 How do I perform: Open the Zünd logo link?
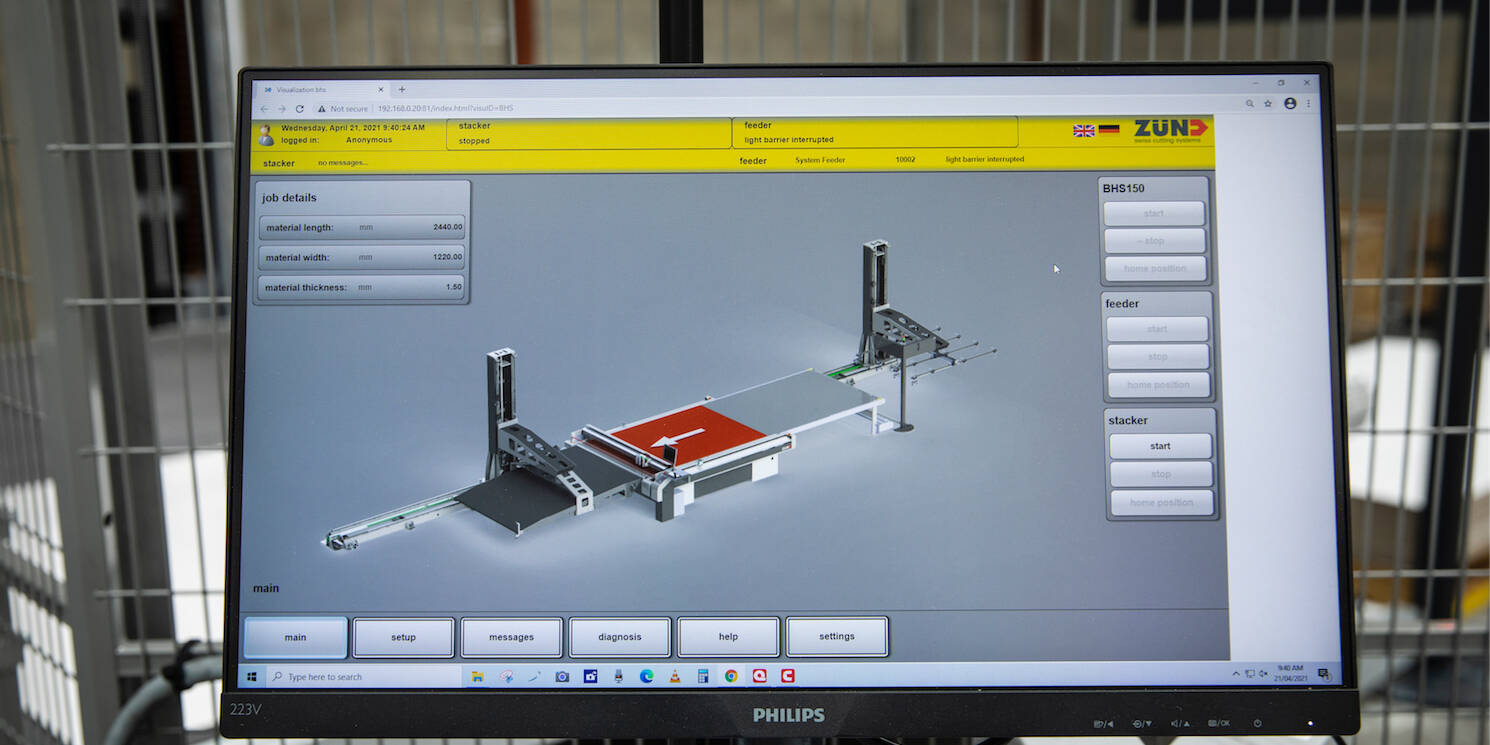coord(1170,130)
